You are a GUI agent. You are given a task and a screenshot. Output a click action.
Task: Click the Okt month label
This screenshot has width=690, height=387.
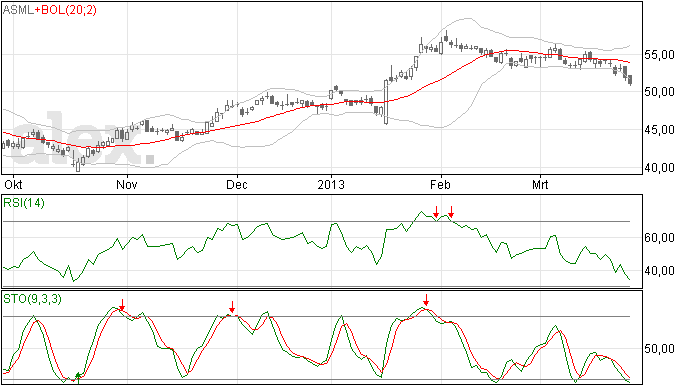pyautogui.click(x=13, y=184)
